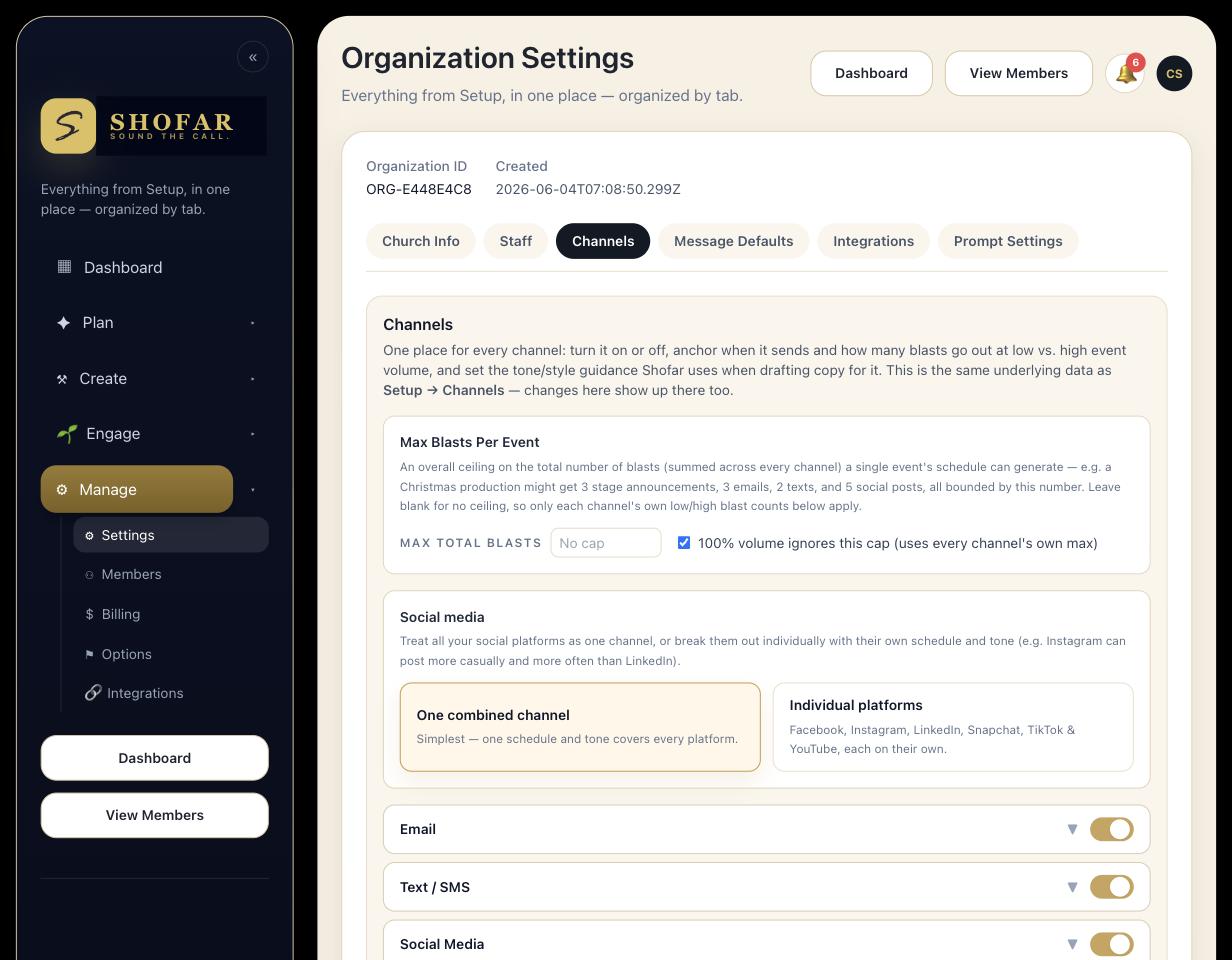Click the created timestamp 2026-06-04T07:08:50.299Z
Viewport: 1232px width, 960px height.
pyautogui.click(x=588, y=189)
